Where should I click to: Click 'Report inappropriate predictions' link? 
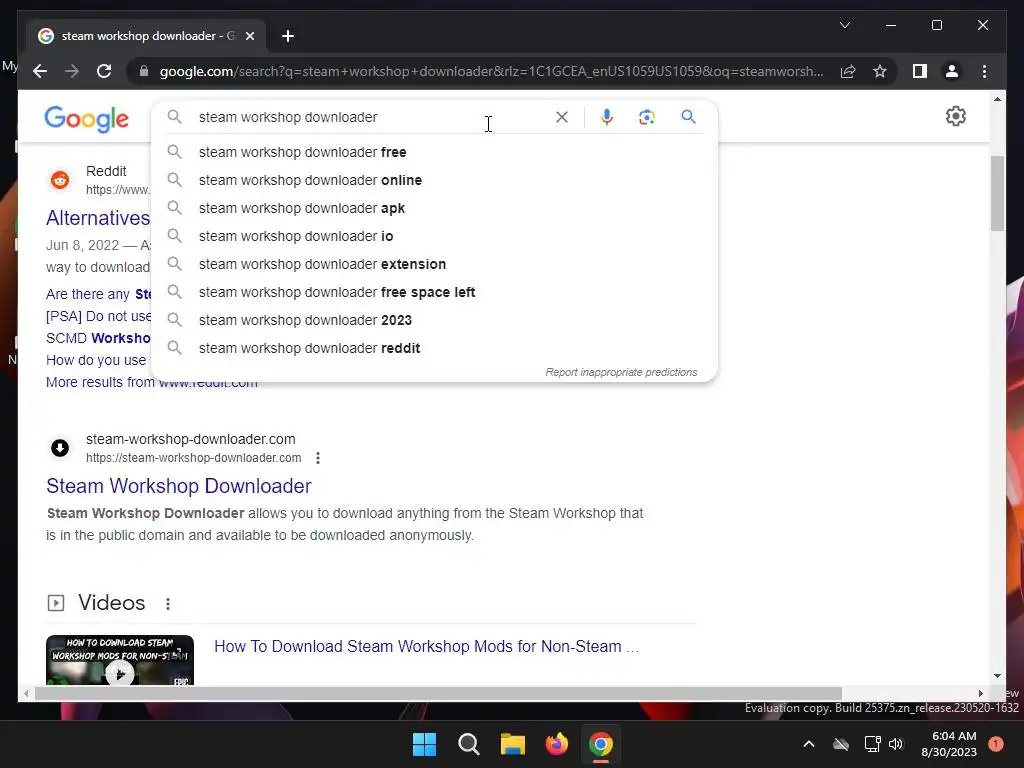(x=621, y=372)
